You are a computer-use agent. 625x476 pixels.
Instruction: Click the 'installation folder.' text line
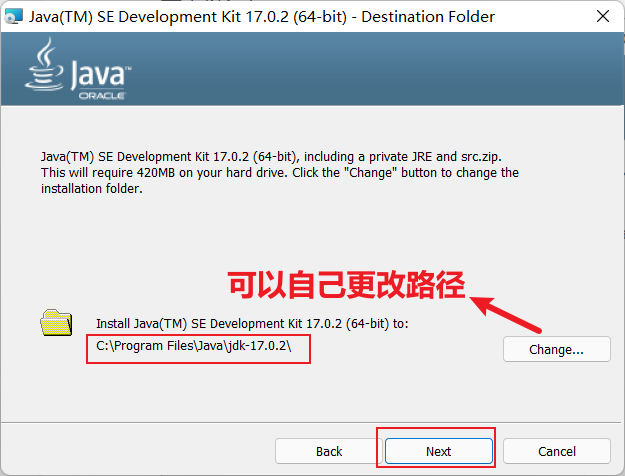click(92, 188)
